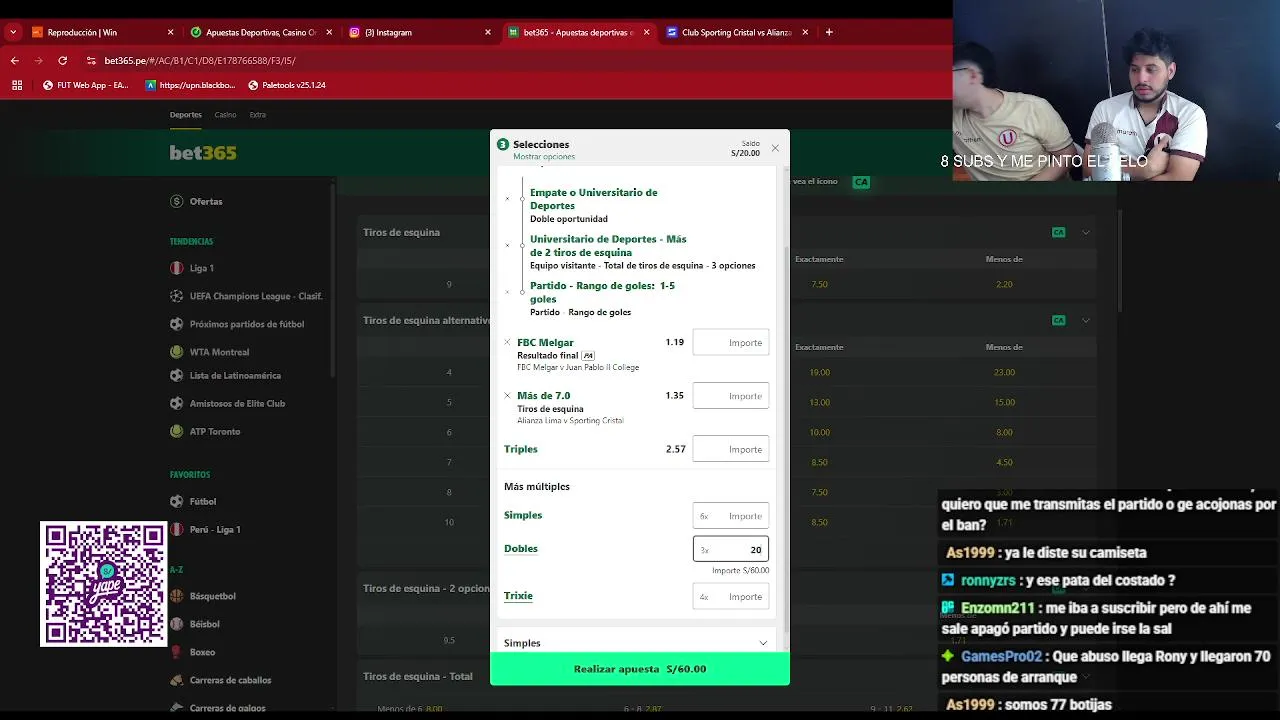Reload the bet365 page
Viewport: 1280px width, 720px height.
tap(62, 60)
